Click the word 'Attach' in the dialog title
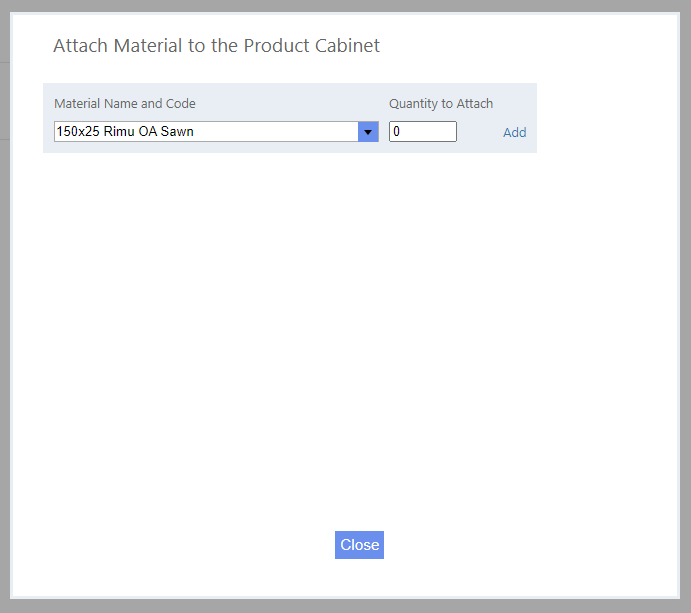The image size is (691, 613). pyautogui.click(x=80, y=46)
